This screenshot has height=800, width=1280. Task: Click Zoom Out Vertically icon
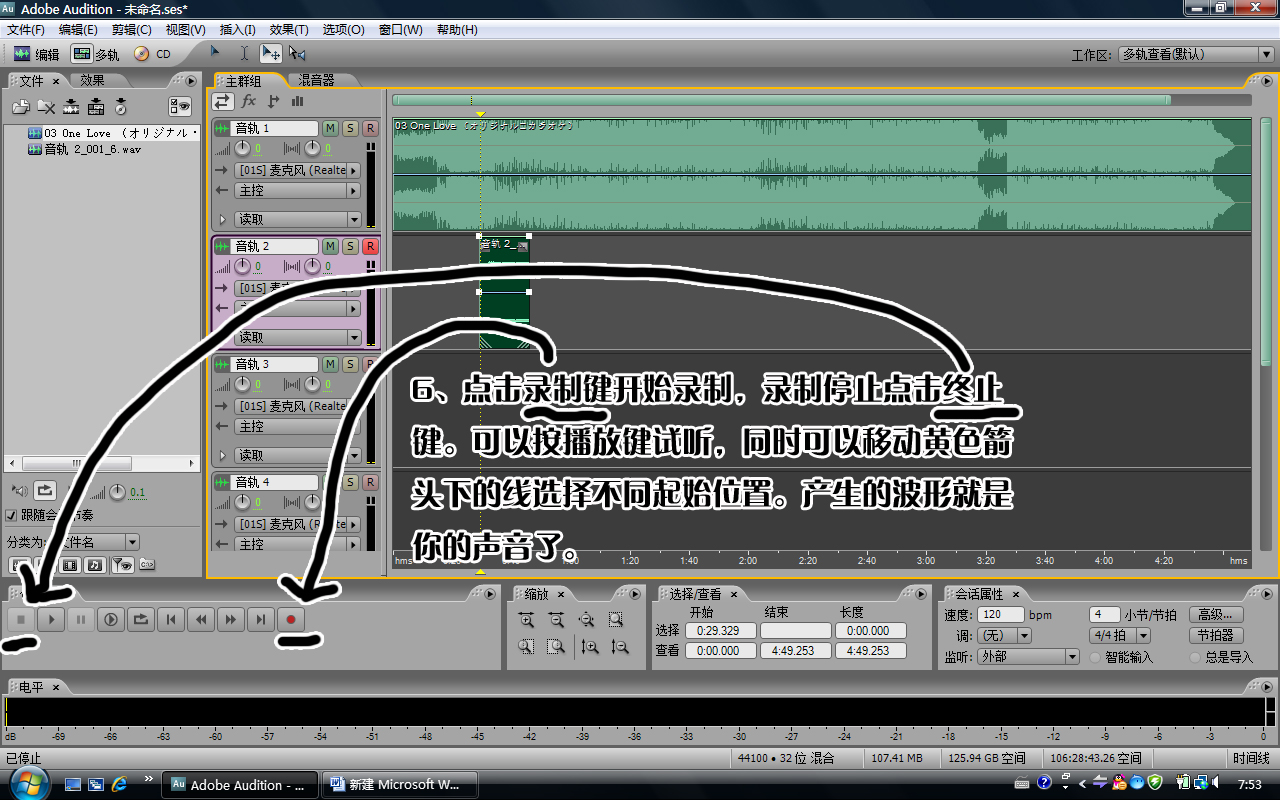click(x=620, y=647)
